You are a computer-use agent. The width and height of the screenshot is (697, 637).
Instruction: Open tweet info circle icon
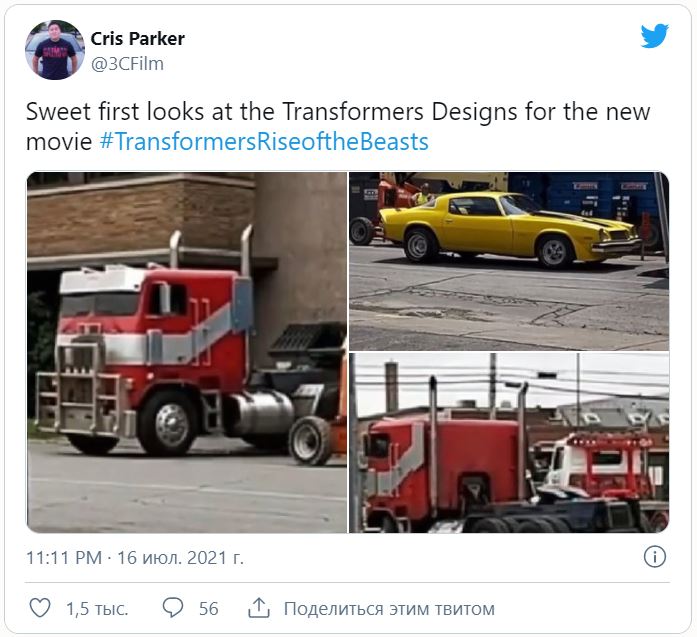coord(654,557)
